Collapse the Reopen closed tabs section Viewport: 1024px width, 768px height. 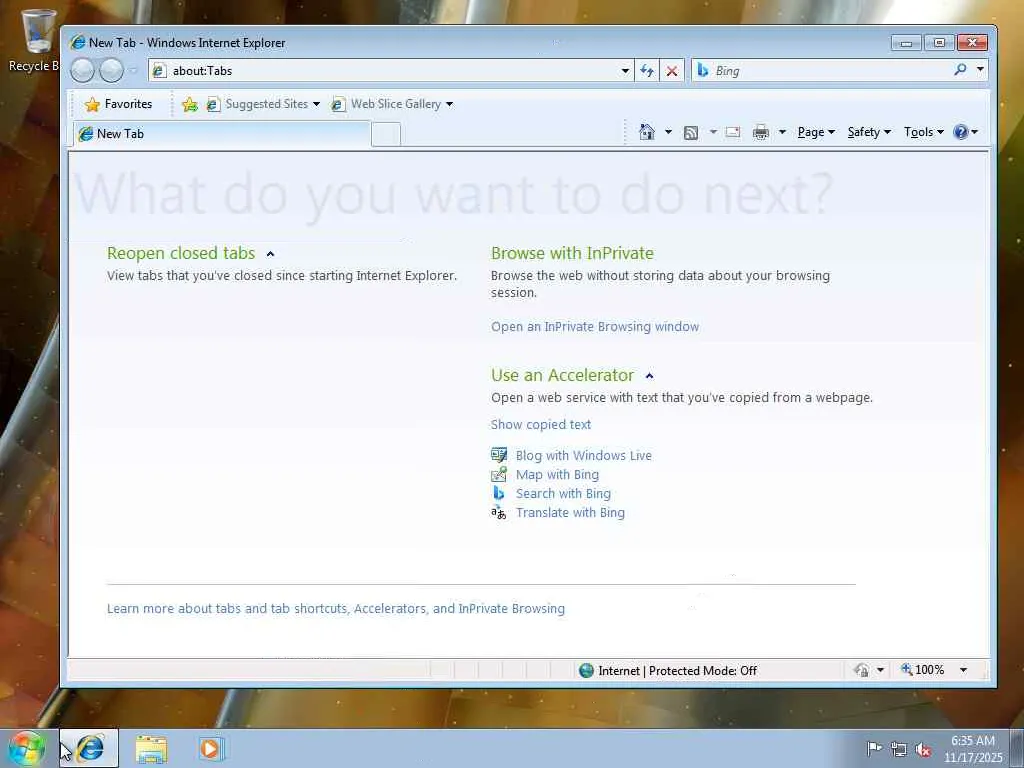click(x=270, y=254)
